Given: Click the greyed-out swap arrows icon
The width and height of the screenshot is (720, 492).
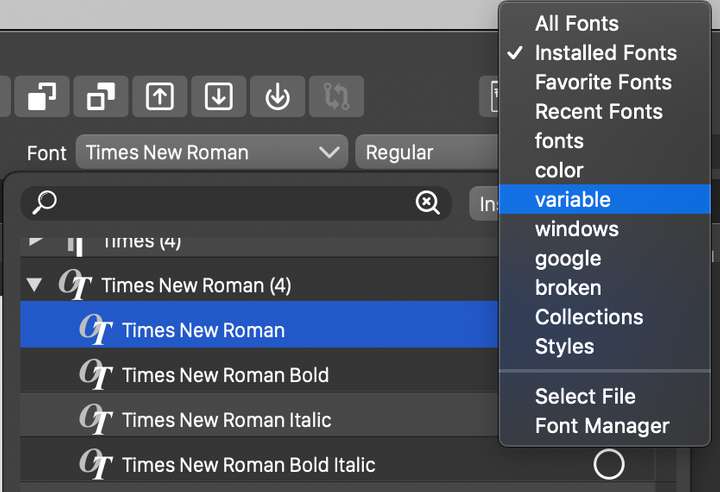Looking at the screenshot, I should coord(337,96).
